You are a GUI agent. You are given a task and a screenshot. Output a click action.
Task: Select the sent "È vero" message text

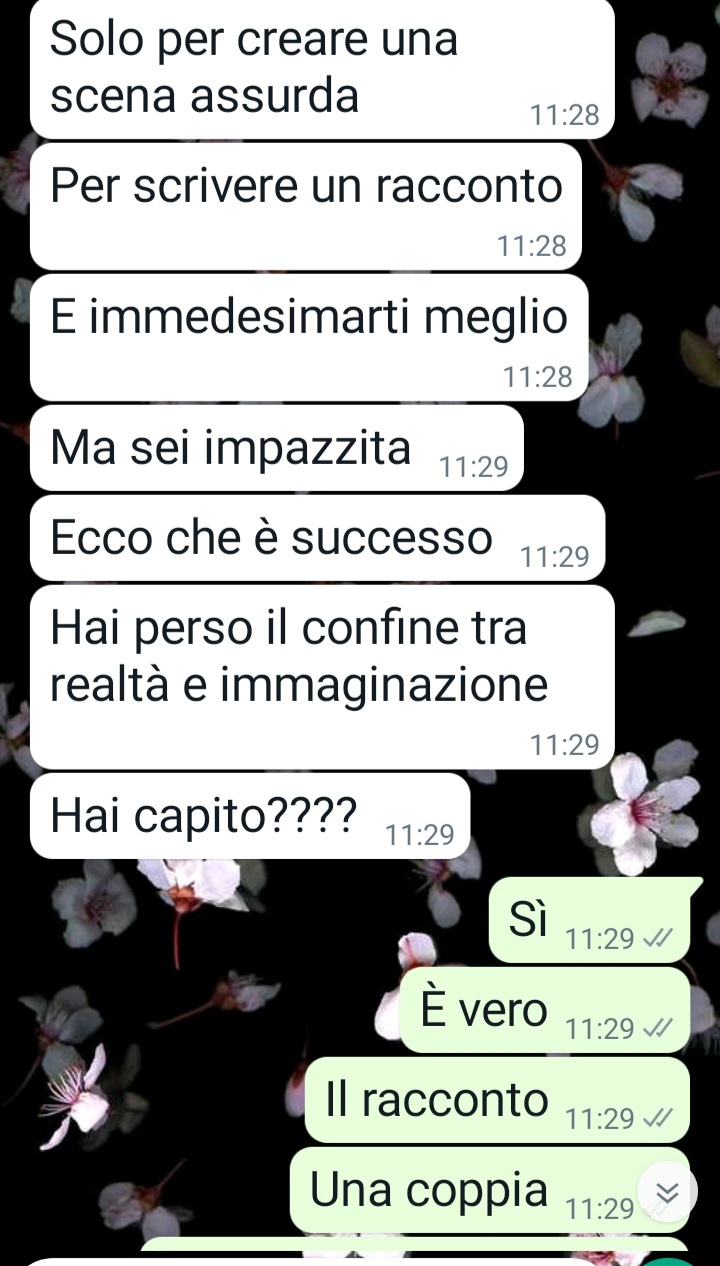pyautogui.click(x=484, y=1011)
